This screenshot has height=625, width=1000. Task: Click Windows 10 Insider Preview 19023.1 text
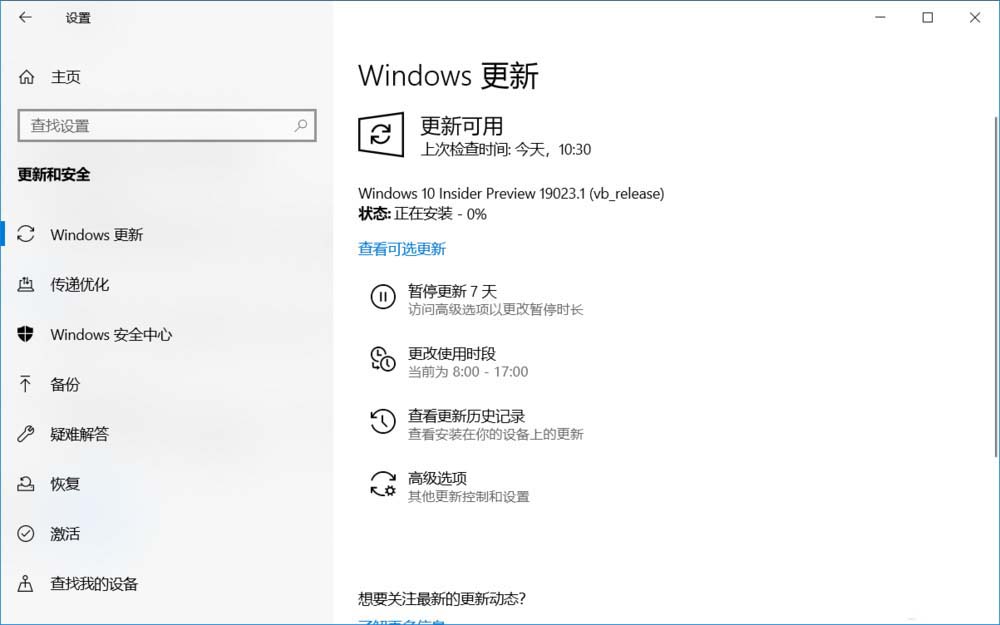[x=511, y=193]
